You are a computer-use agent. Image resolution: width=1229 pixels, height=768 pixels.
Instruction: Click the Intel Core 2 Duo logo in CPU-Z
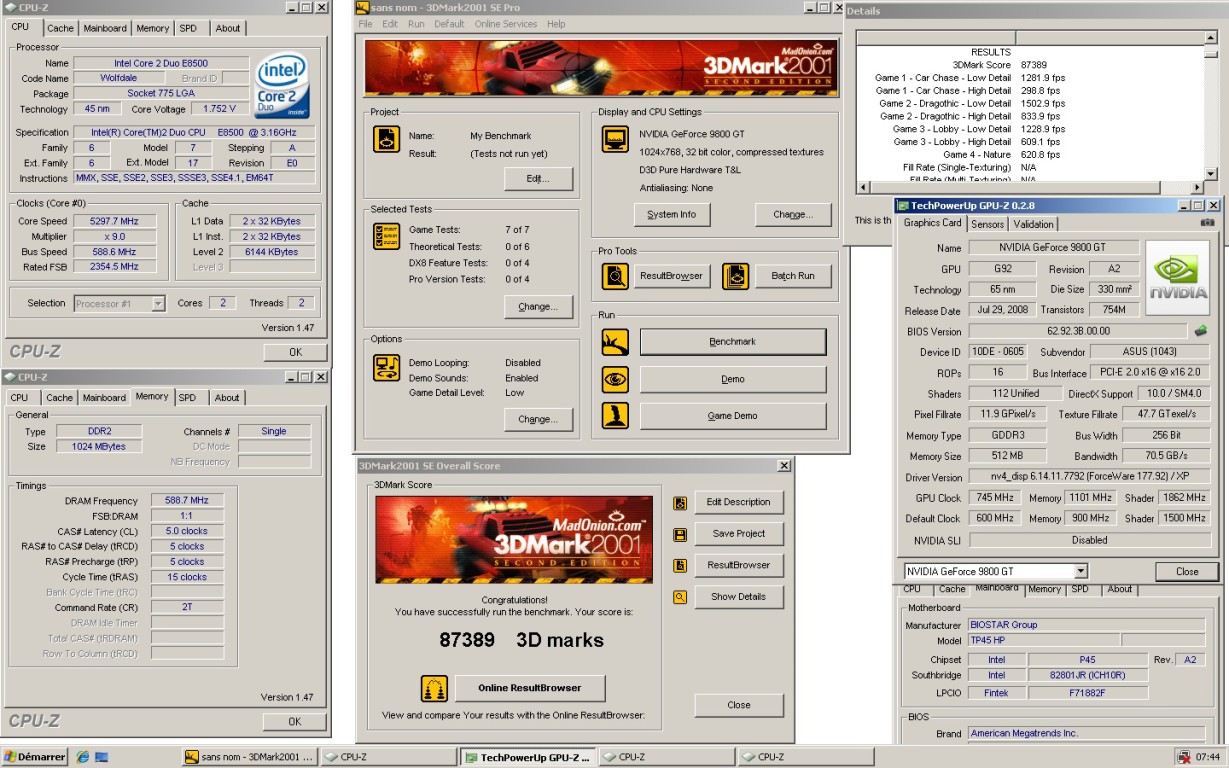pos(283,86)
